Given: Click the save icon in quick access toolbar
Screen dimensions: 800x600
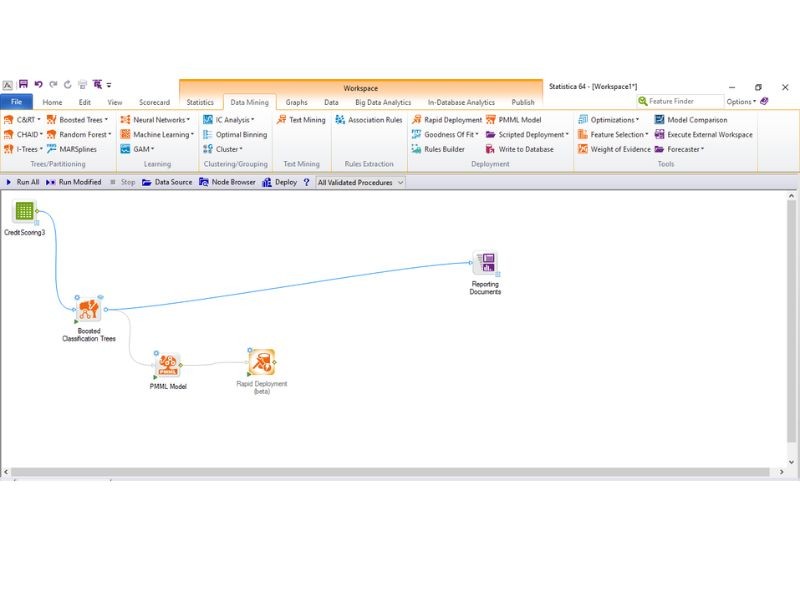Looking at the screenshot, I should (23, 84).
